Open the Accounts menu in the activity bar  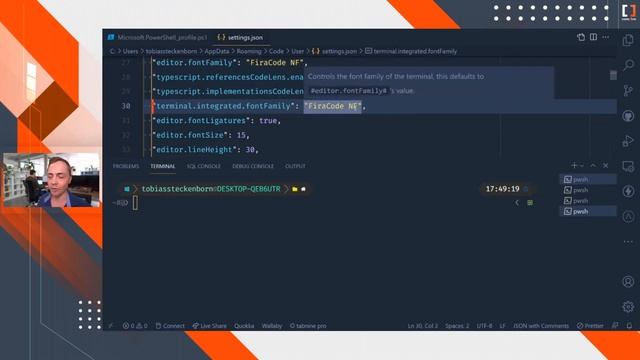tap(628, 282)
